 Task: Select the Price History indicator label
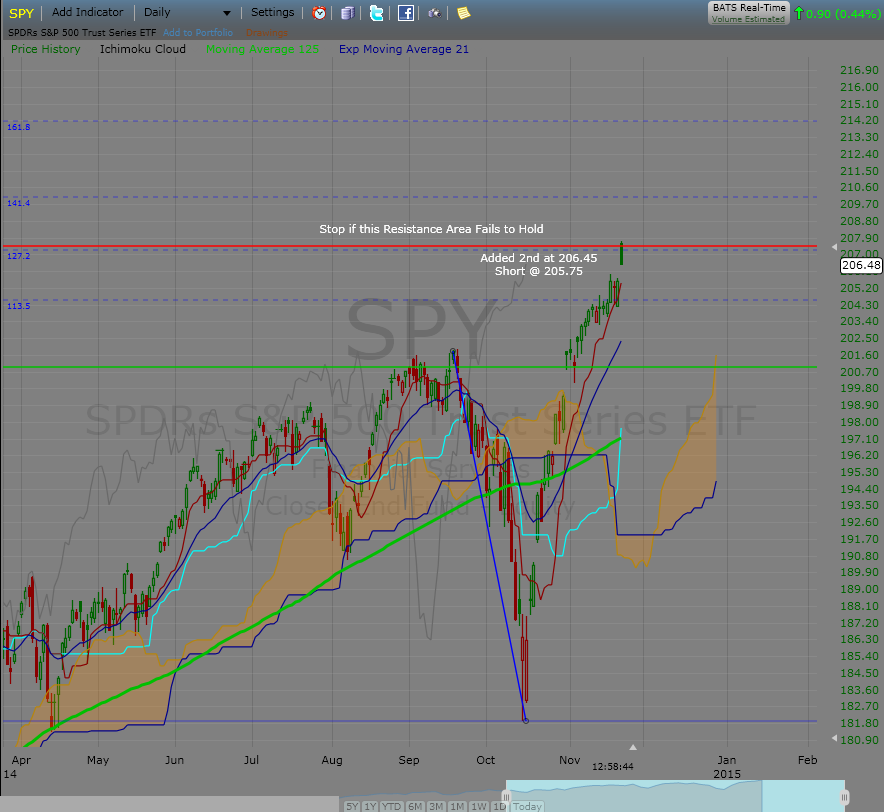pos(46,49)
